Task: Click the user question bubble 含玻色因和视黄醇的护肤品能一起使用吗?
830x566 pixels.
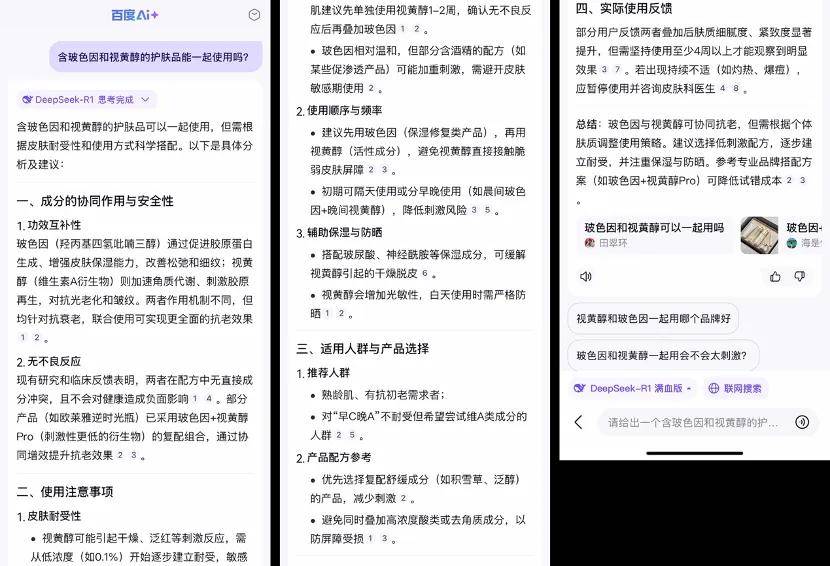Action: pyautogui.click(x=156, y=57)
